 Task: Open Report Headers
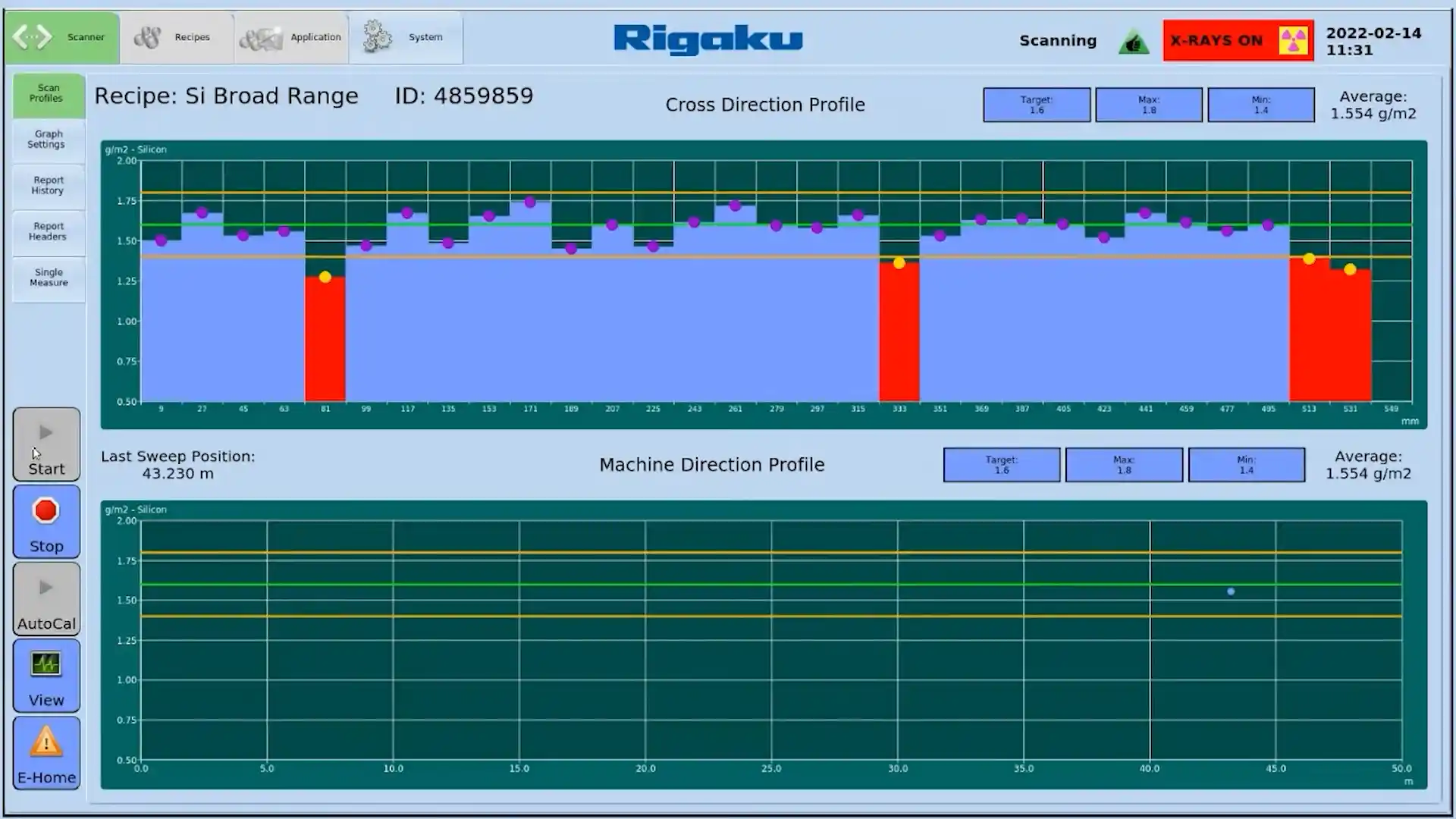(x=49, y=232)
